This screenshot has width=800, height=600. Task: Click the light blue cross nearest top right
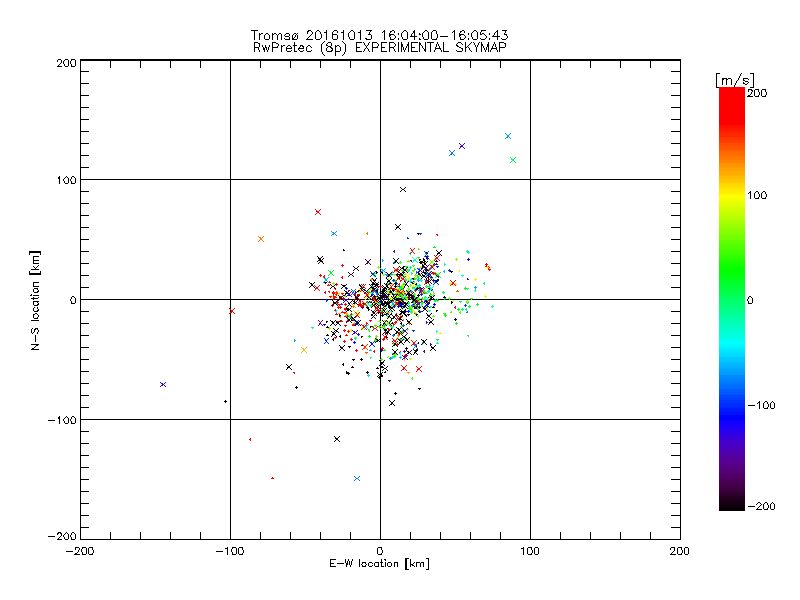[508, 136]
